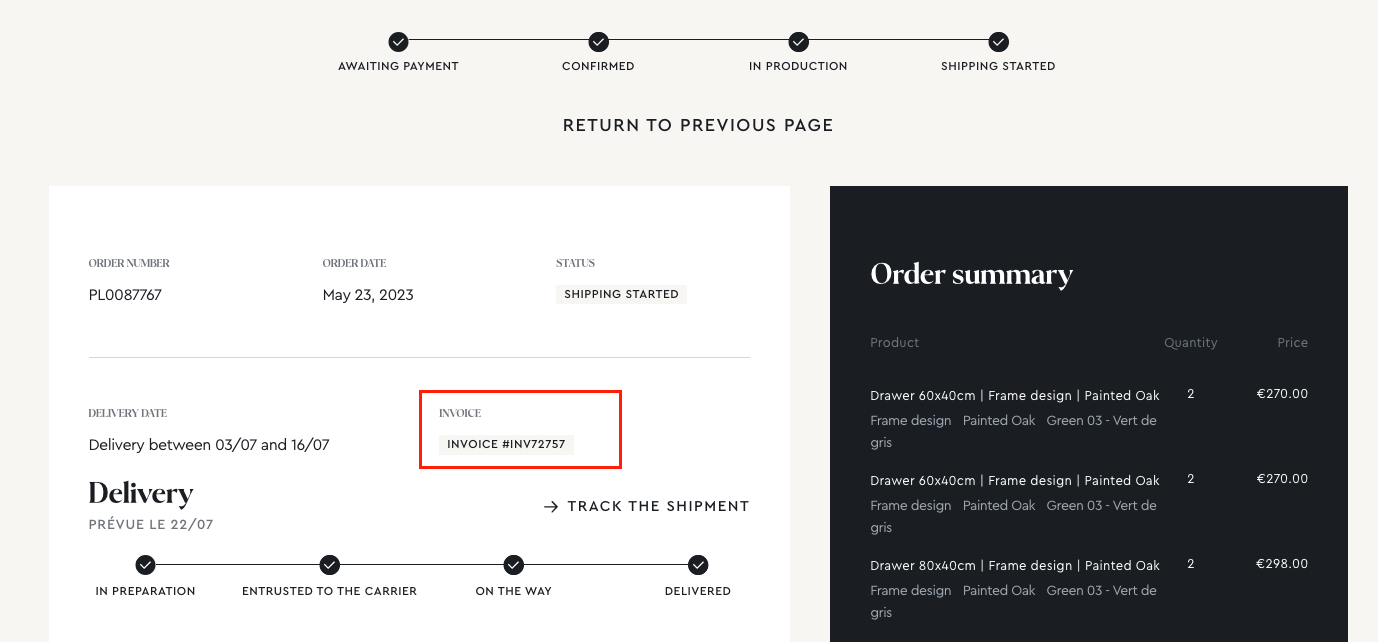The height and width of the screenshot is (642, 1378).
Task: Click the €298.00 price value
Action: (x=1282, y=564)
